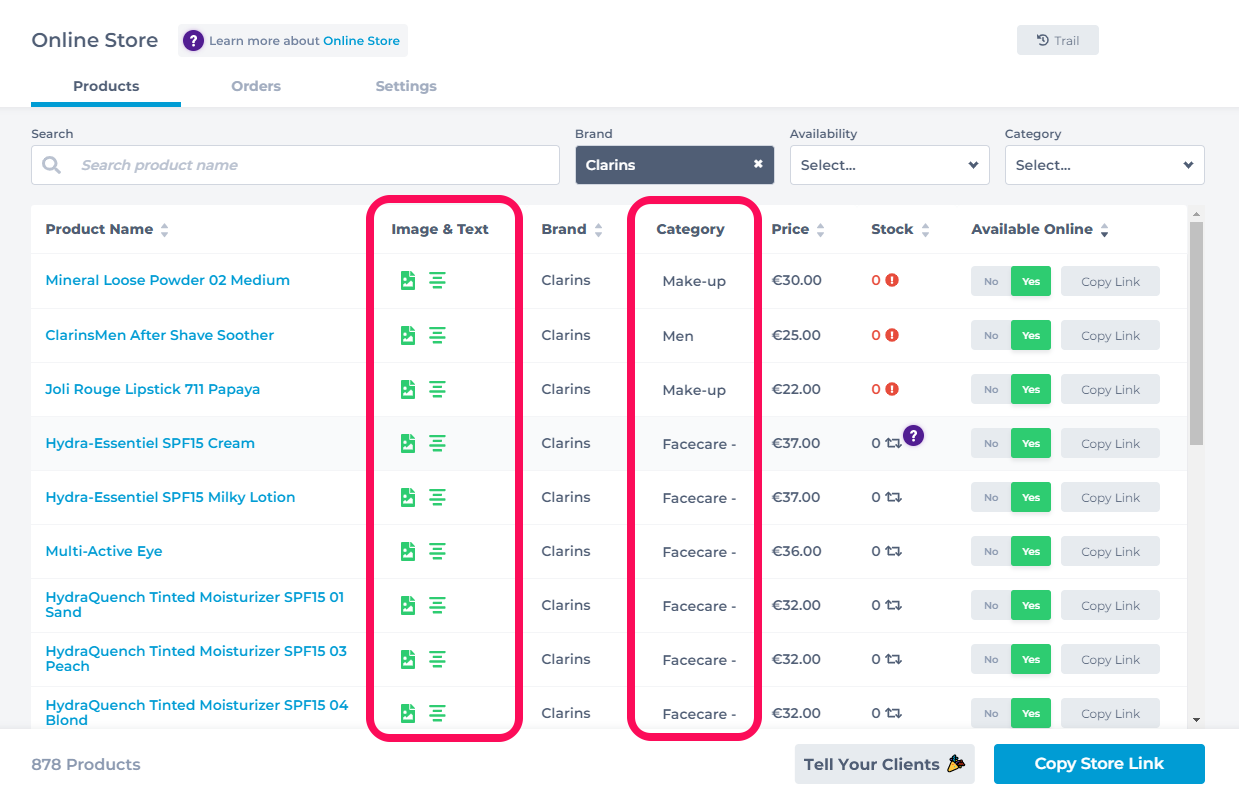
Task: Copy link for Mineral Loose Powder 02 Medium
Action: (1110, 281)
